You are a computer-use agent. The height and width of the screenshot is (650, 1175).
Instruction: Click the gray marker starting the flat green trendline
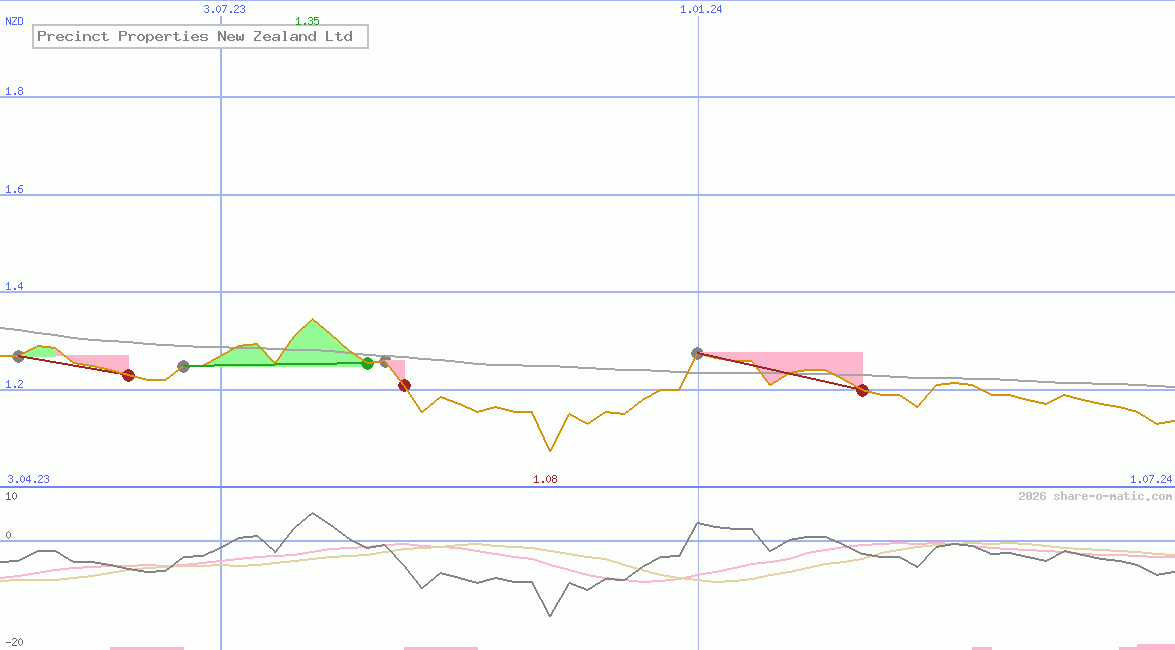click(184, 367)
